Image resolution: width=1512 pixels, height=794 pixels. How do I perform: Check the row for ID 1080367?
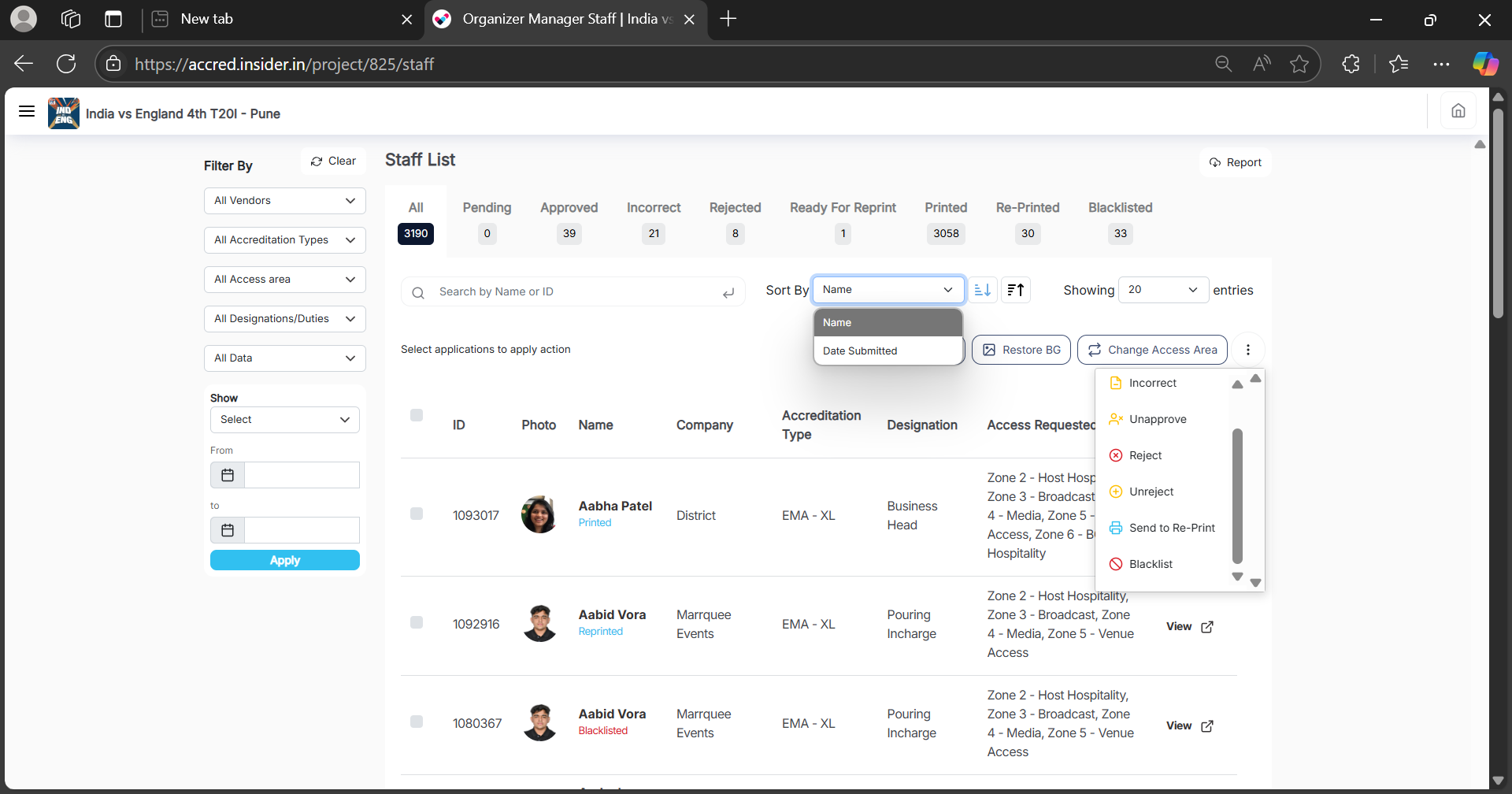coord(417,722)
